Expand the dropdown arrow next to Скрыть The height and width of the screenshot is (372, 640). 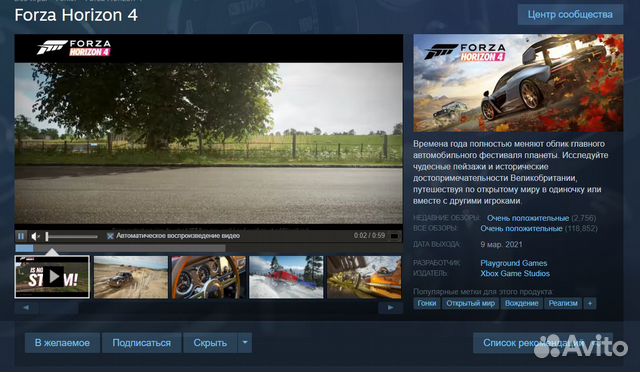(245, 342)
